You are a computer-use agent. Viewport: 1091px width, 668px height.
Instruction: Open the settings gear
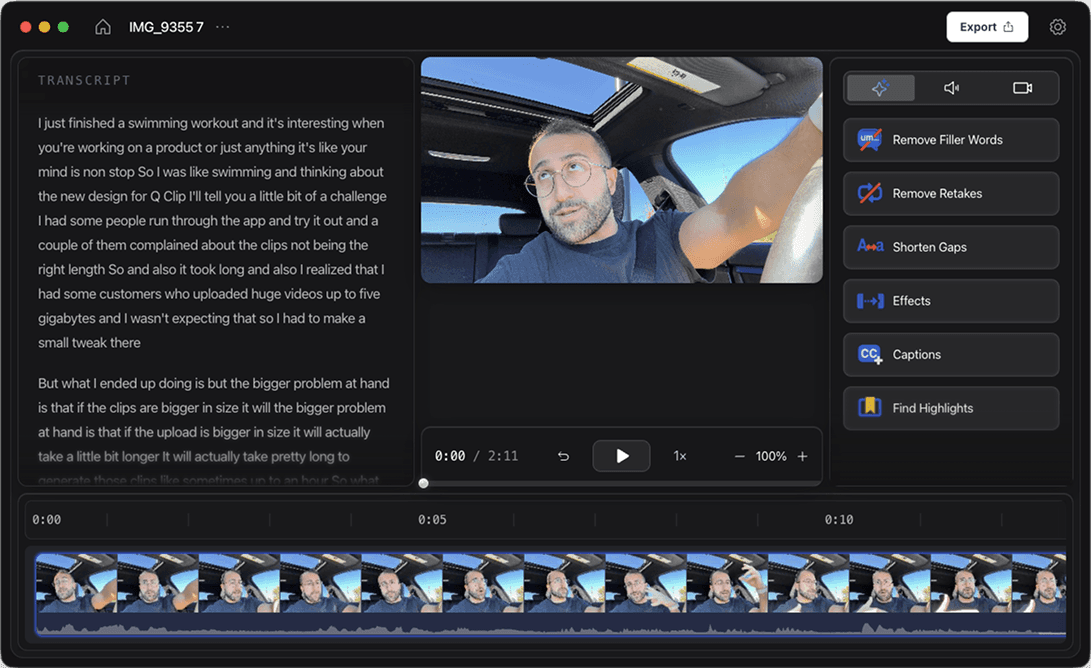click(x=1058, y=26)
